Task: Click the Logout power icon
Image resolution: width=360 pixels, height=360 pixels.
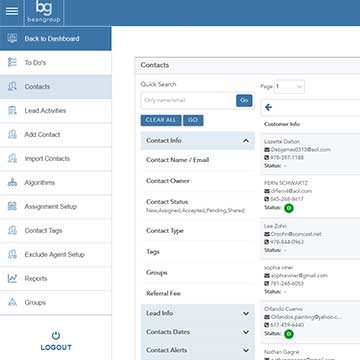Action: (56, 336)
